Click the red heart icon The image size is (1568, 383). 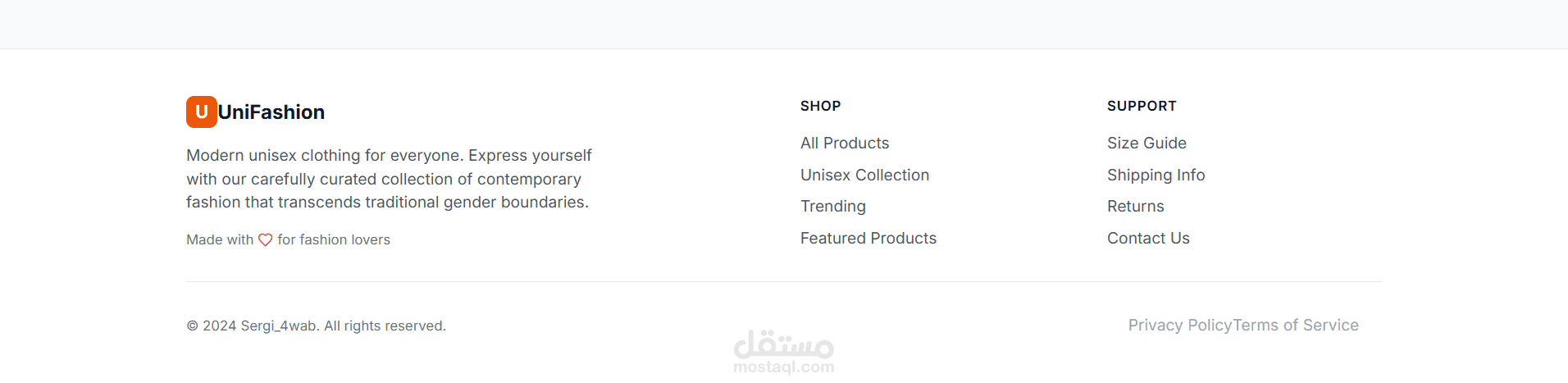point(265,240)
